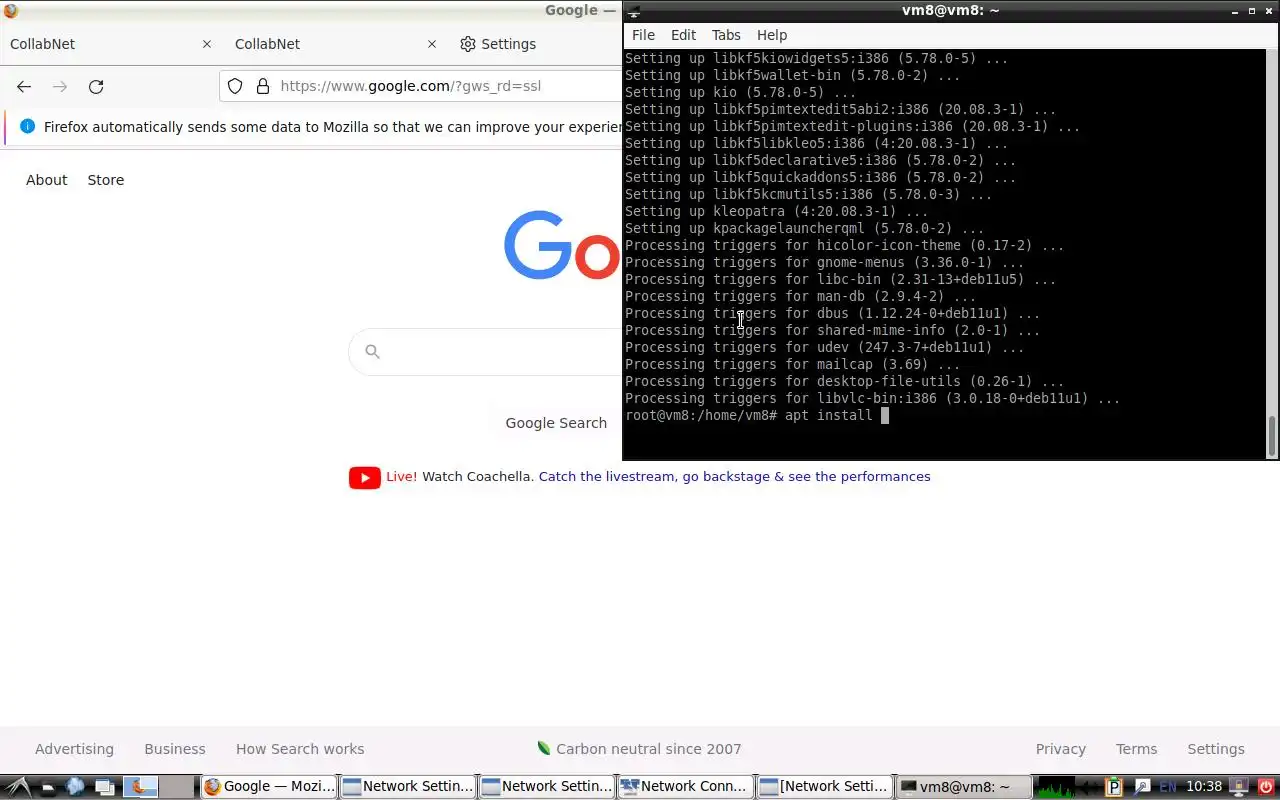Open the terminal Edit menu
The width and height of the screenshot is (1280, 800).
click(x=683, y=35)
